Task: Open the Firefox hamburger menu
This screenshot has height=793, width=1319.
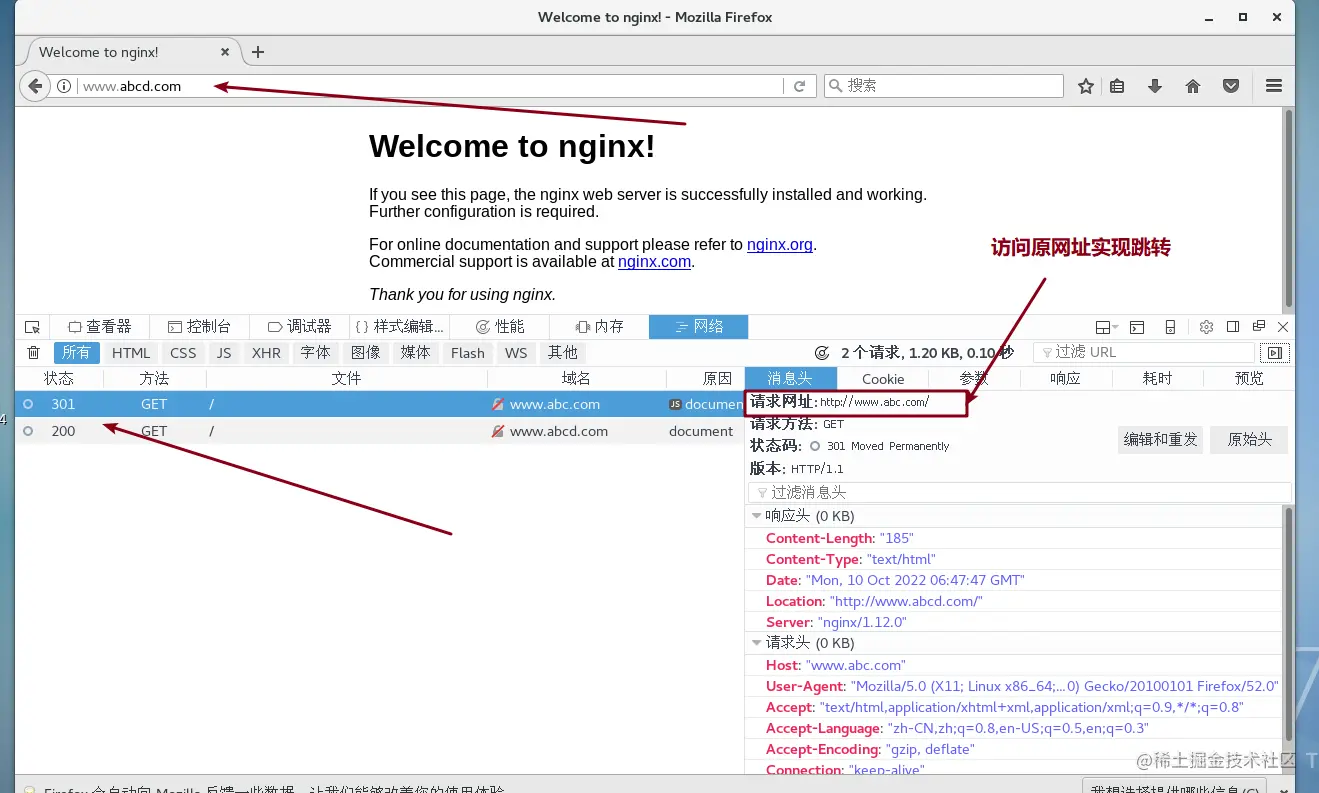Action: 1274,86
